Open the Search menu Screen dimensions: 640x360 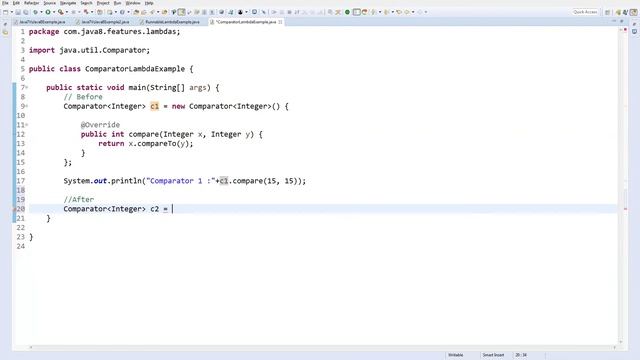pyautogui.click(x=86, y=3)
